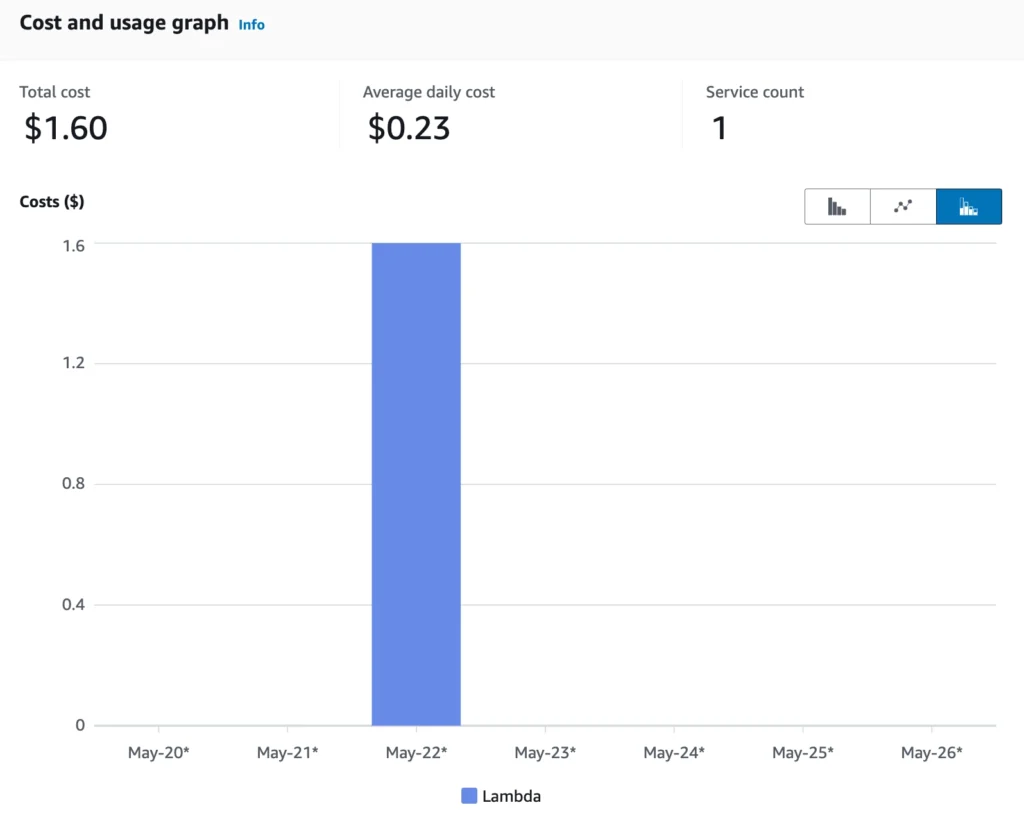
Task: Select the May-20* date axis label
Action: 158,752
